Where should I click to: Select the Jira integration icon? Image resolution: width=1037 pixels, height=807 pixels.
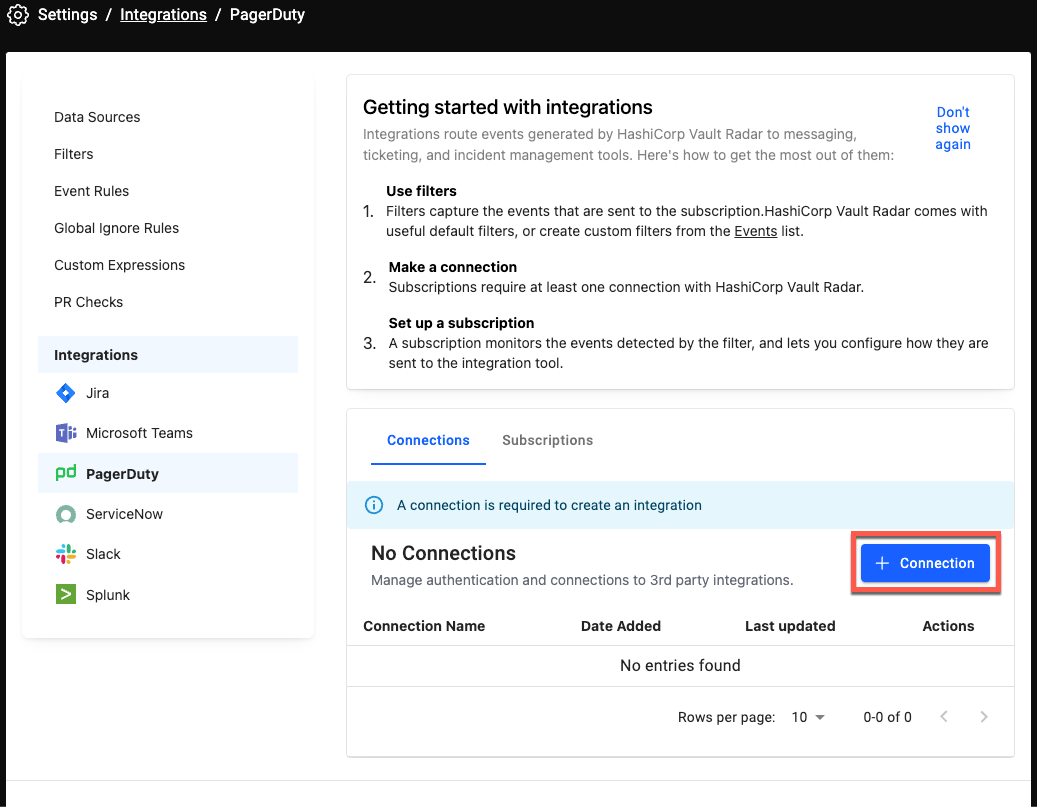click(66, 393)
